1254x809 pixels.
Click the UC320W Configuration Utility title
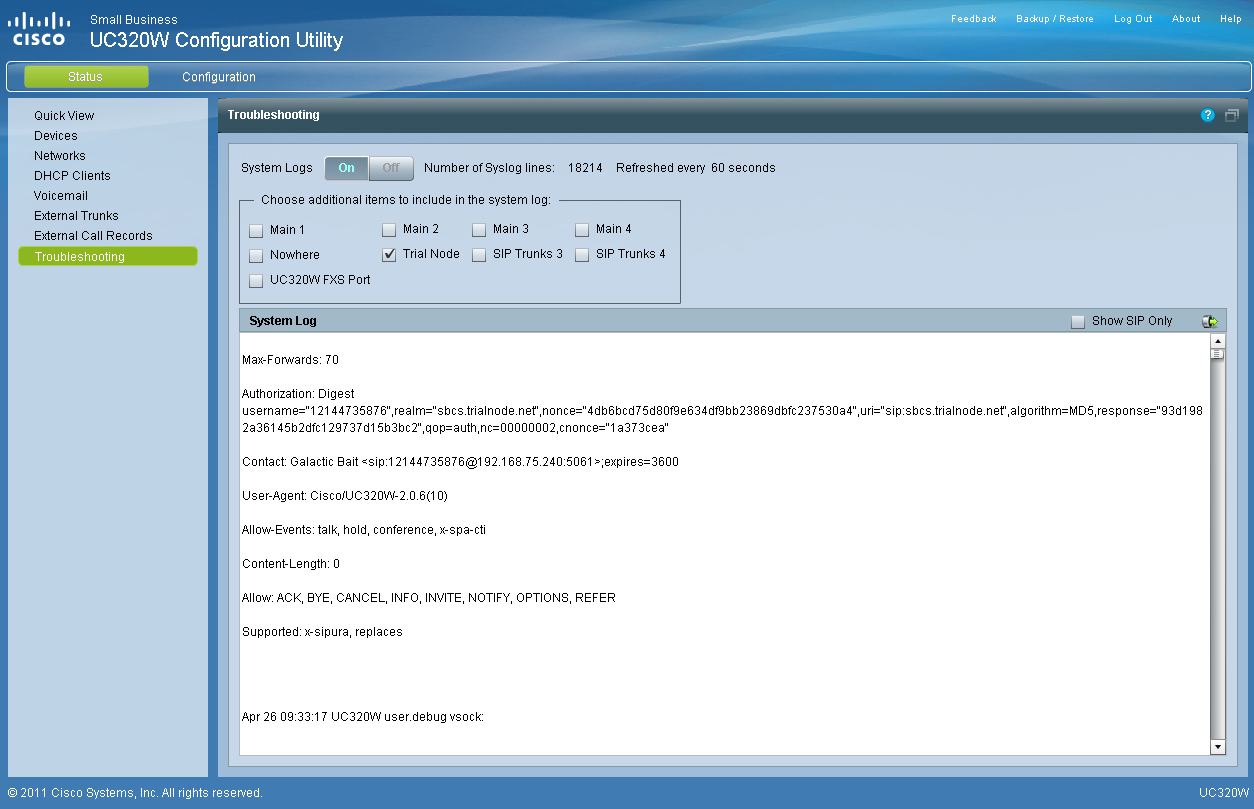[216, 41]
